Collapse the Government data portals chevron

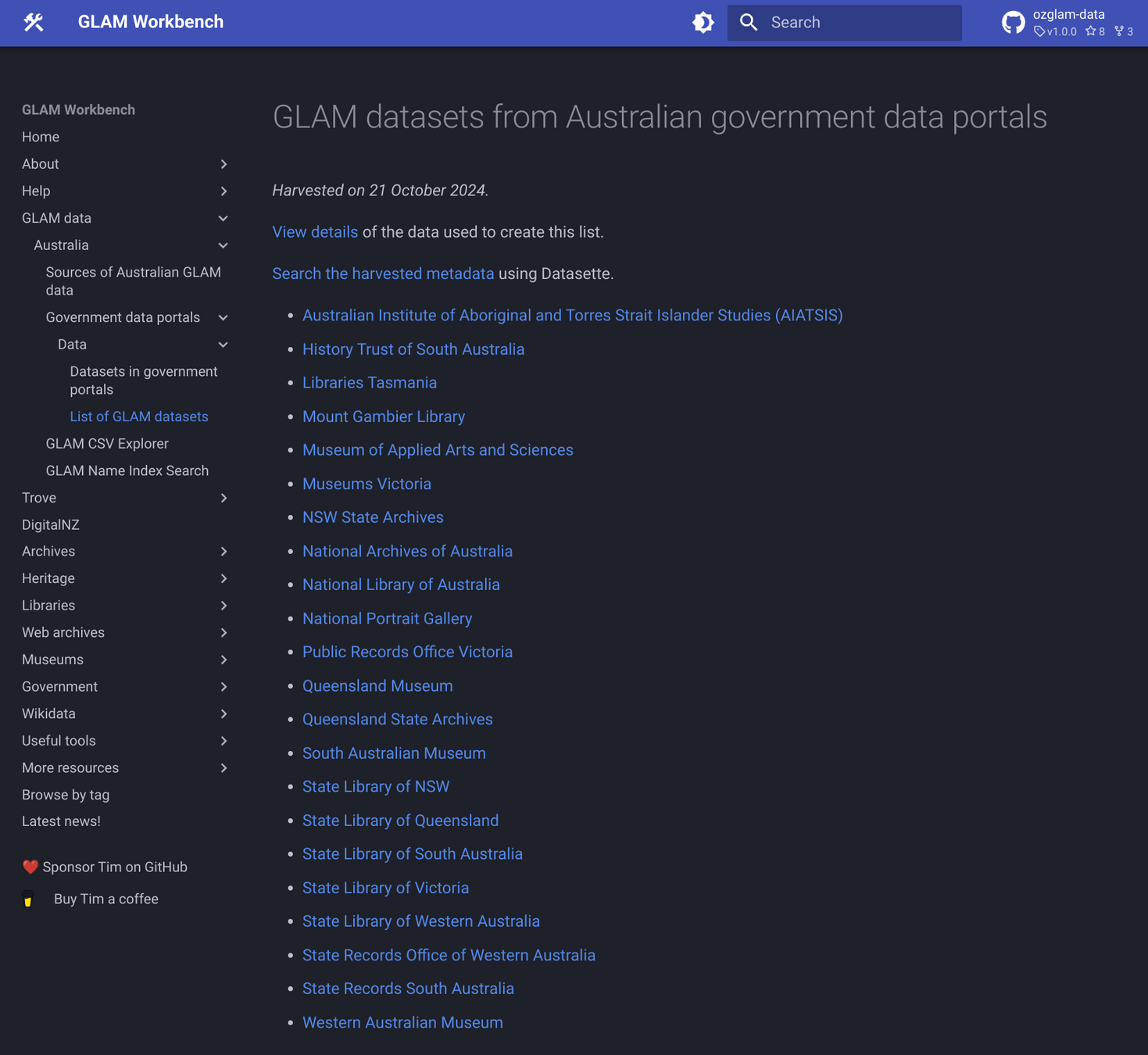(224, 317)
